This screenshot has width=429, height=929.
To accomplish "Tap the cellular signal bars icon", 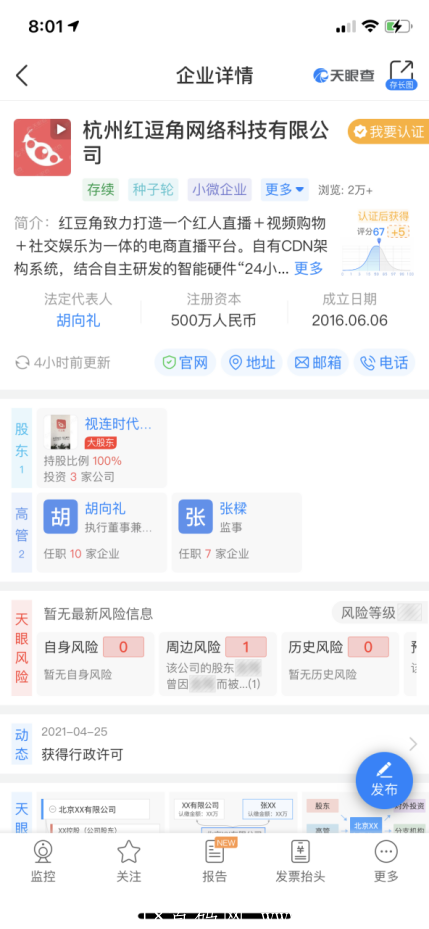I will pos(345,27).
